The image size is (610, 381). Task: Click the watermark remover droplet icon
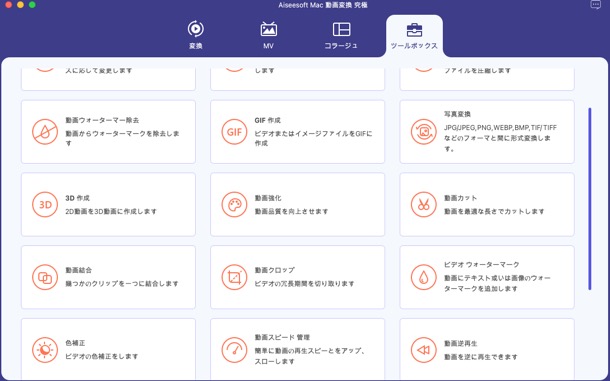pos(45,132)
